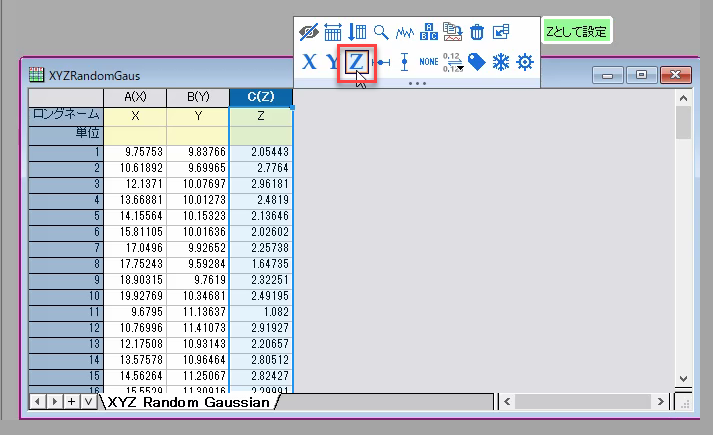Open mini toolbar gear settings
The height and width of the screenshot is (435, 713).
(x=524, y=62)
